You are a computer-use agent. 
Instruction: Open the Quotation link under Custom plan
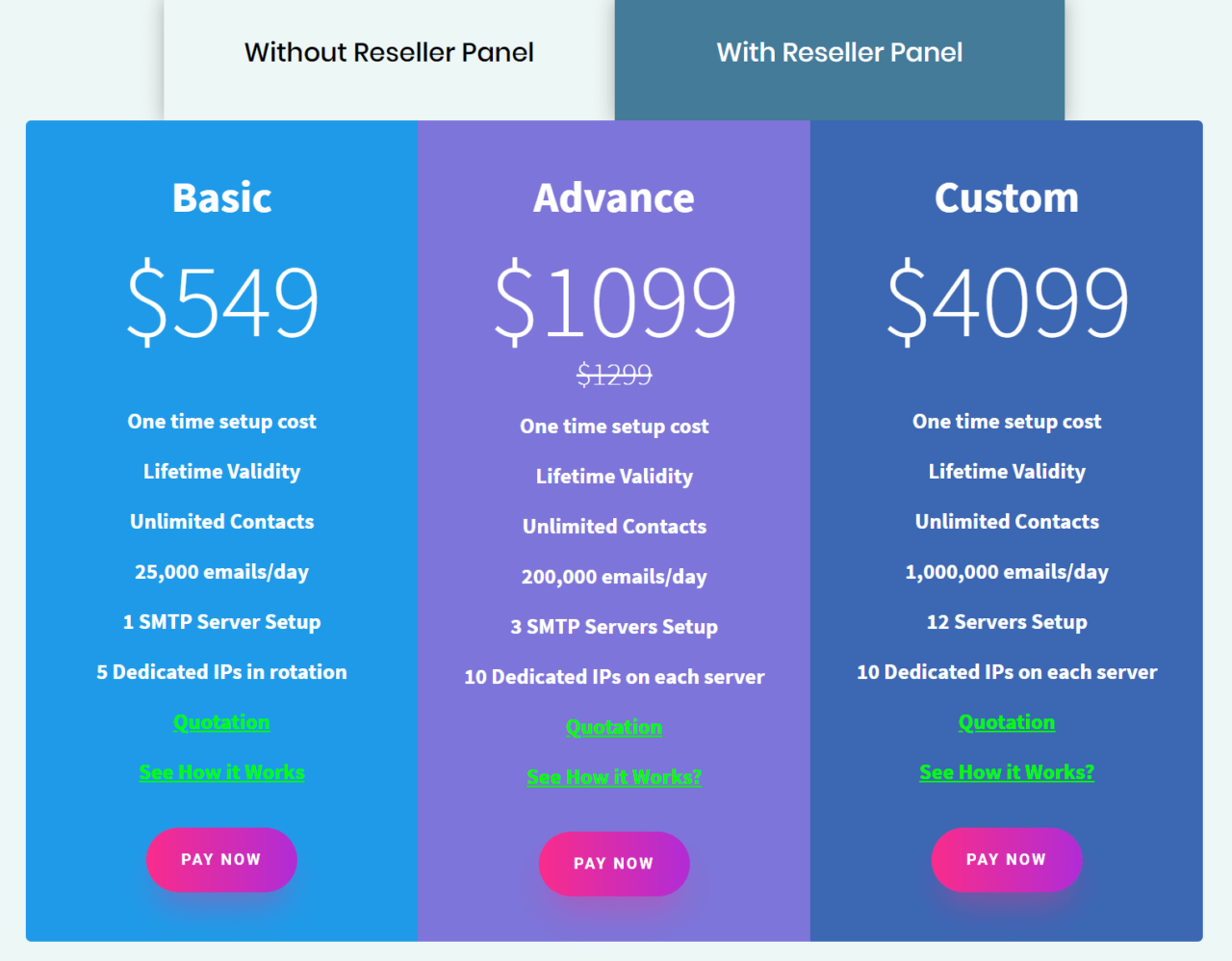point(1007,722)
